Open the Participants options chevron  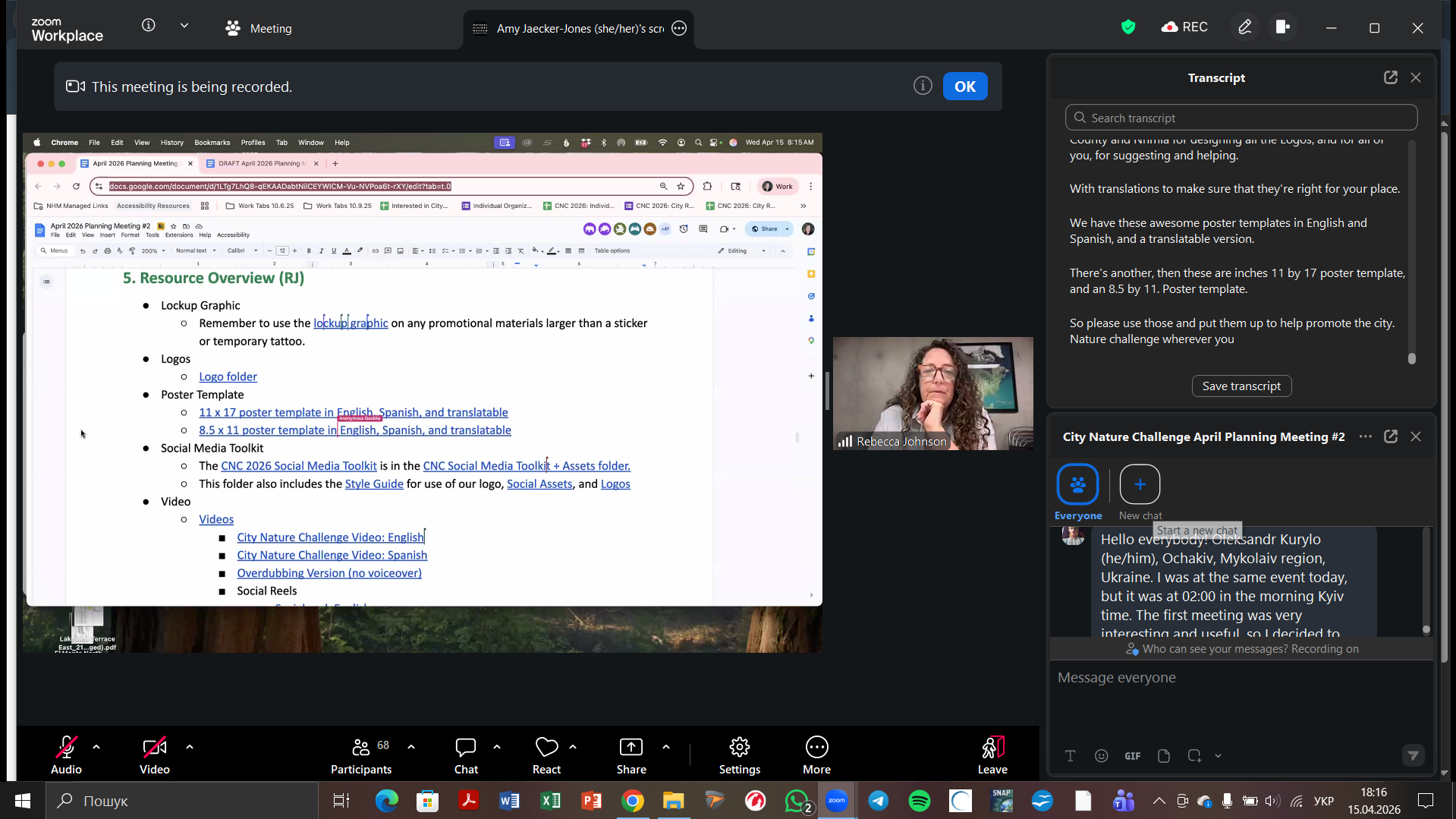coord(411,747)
